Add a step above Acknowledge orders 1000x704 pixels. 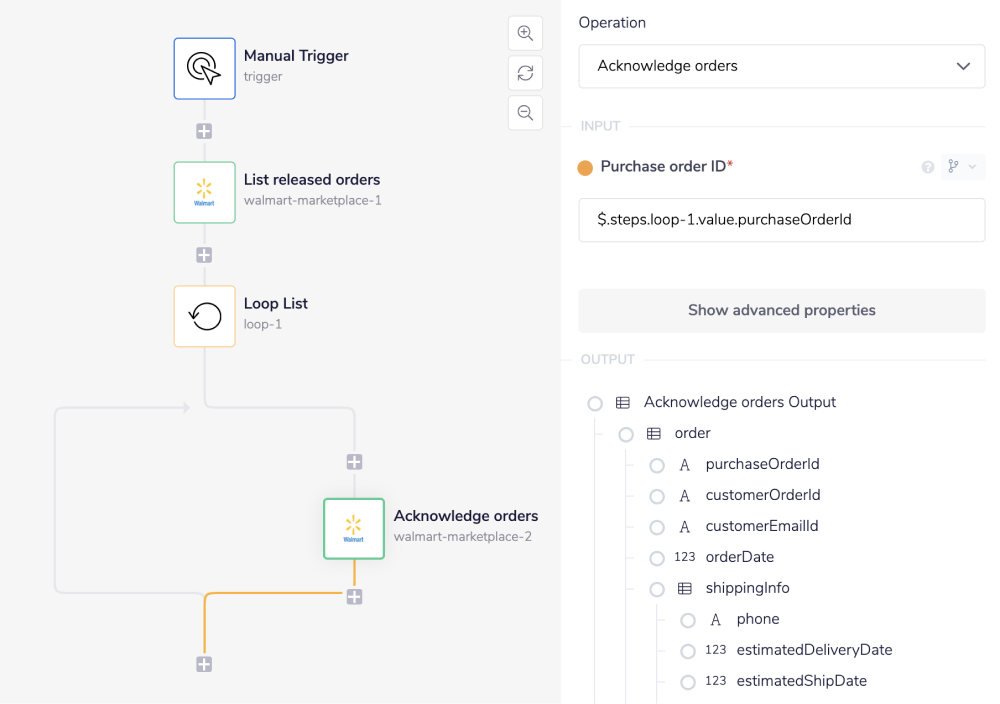[x=354, y=462]
